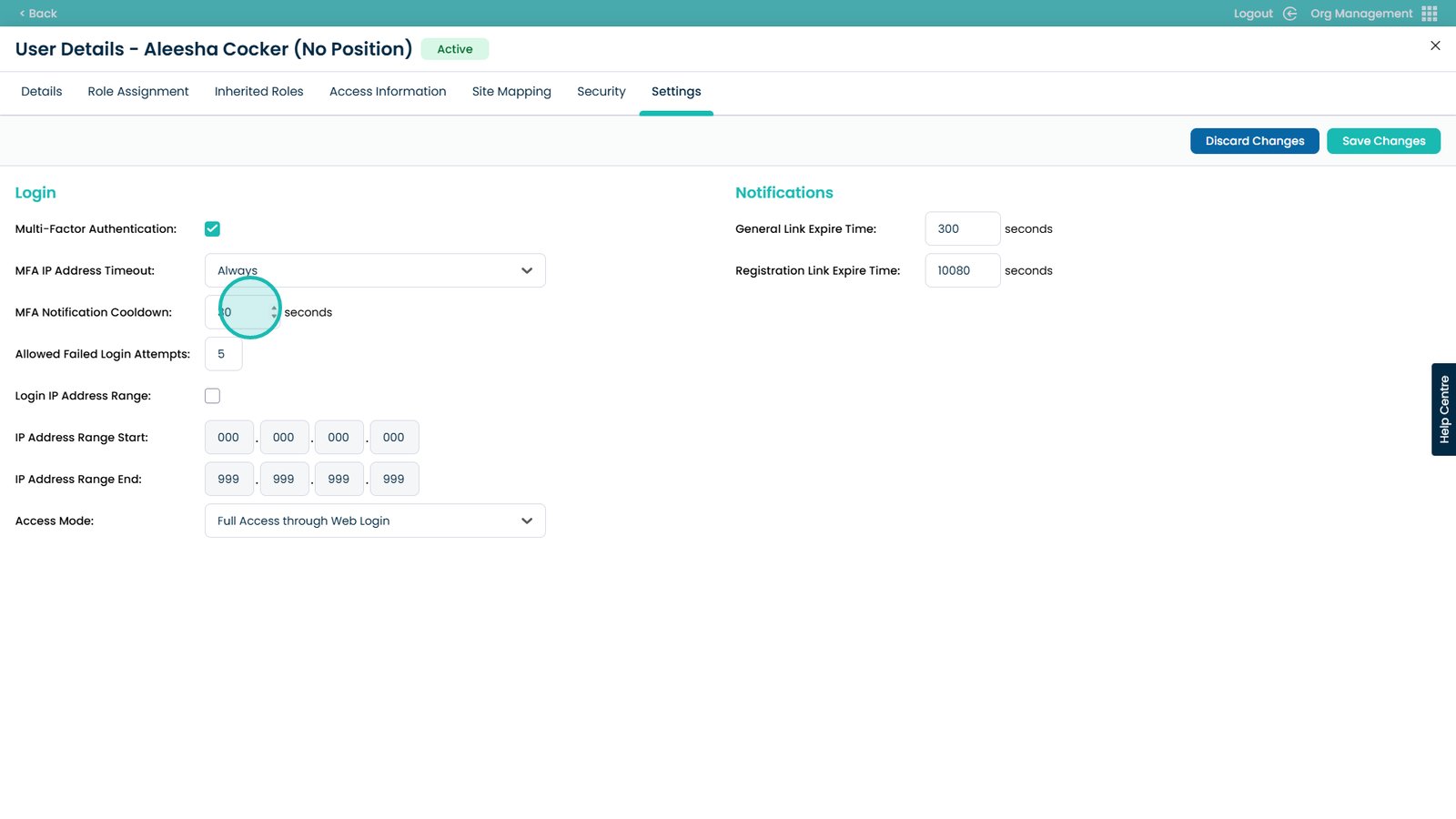
Task: Click the Logout arrow icon
Action: pos(1289,14)
